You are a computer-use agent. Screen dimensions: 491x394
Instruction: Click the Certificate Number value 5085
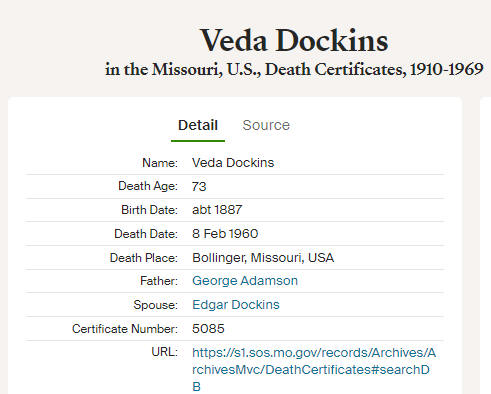[x=208, y=329]
